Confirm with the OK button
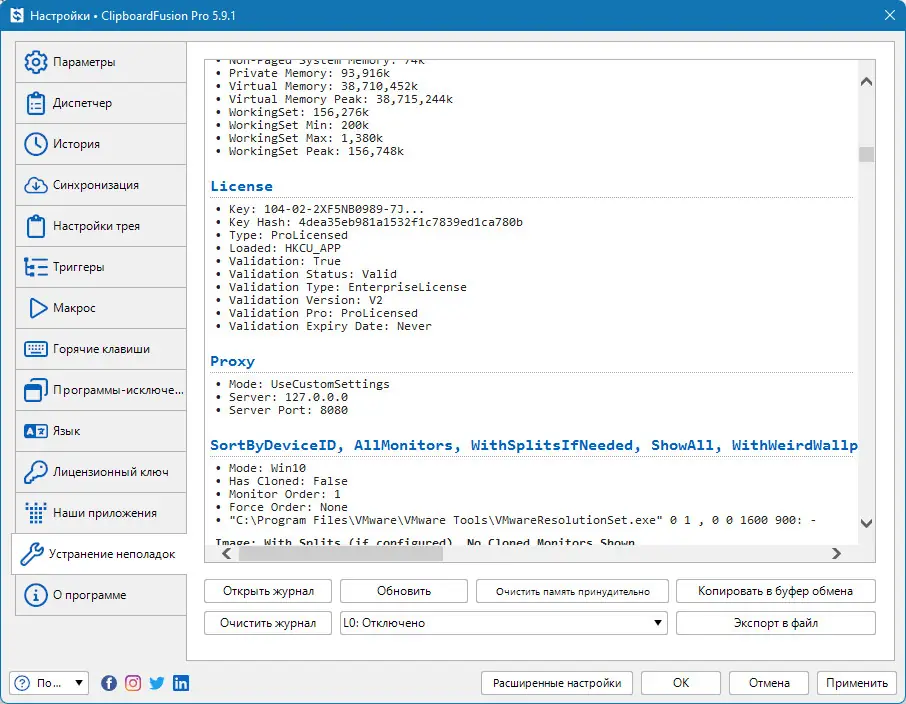Screen dimensions: 906x704 (x=681, y=683)
